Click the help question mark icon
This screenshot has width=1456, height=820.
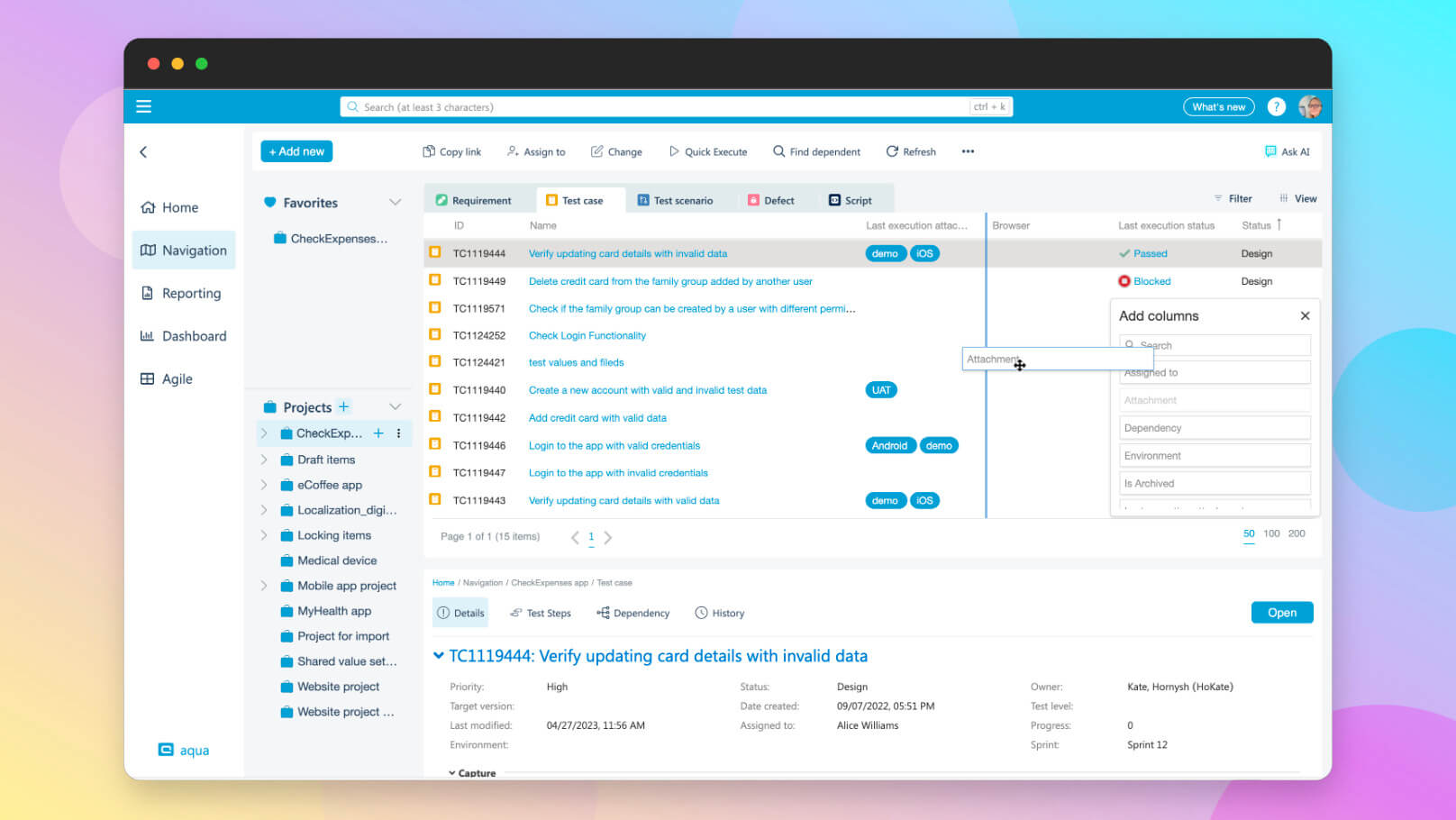point(1276,106)
